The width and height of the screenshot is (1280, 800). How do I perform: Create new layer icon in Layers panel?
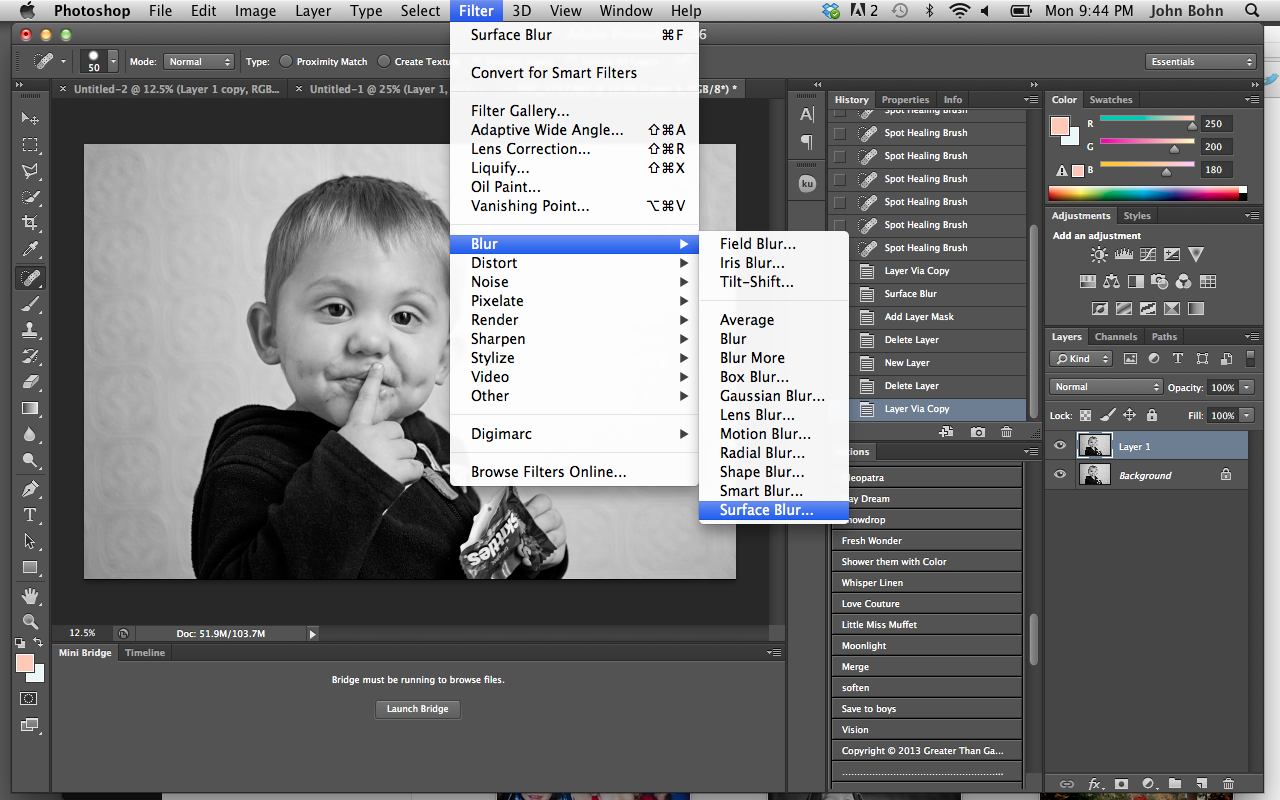point(1202,784)
